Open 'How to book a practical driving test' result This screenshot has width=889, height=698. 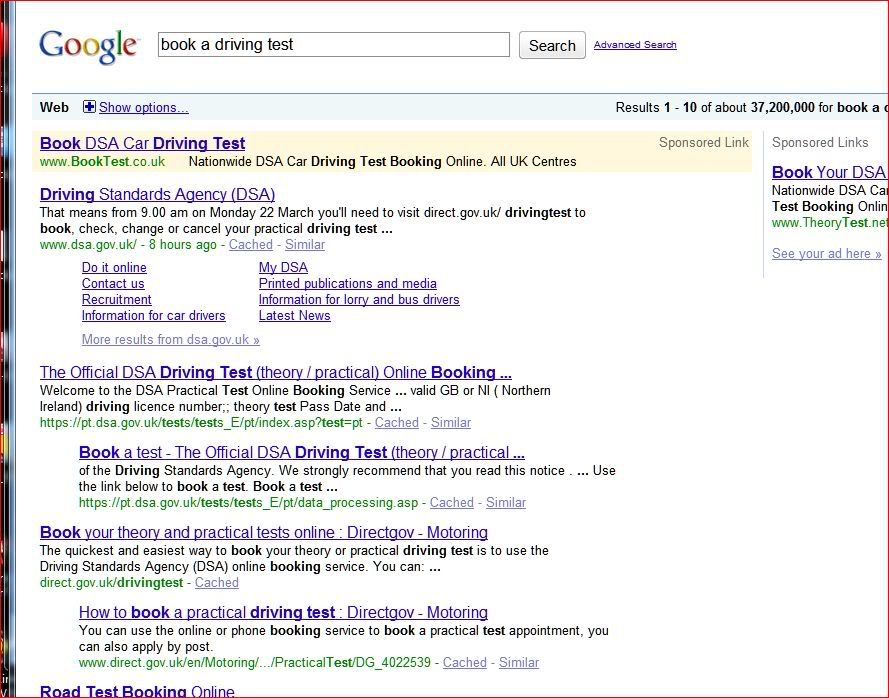click(x=283, y=612)
